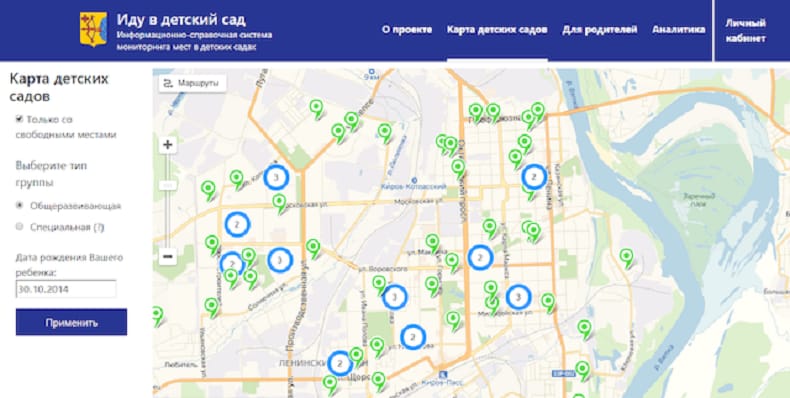
Task: Click the map zoom slider handle
Action: [x=168, y=185]
